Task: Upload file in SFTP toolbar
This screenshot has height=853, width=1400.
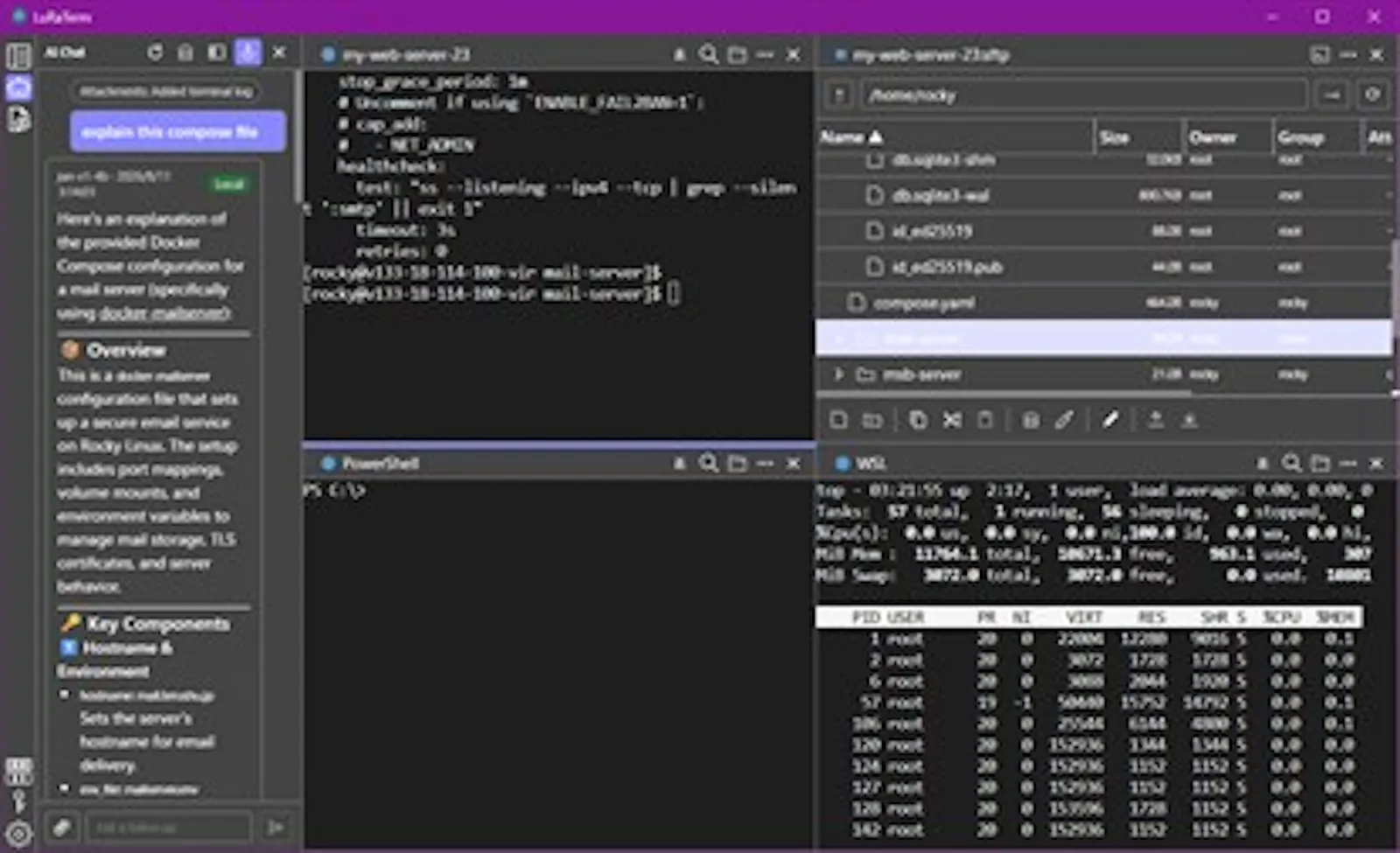Action: [x=1155, y=420]
